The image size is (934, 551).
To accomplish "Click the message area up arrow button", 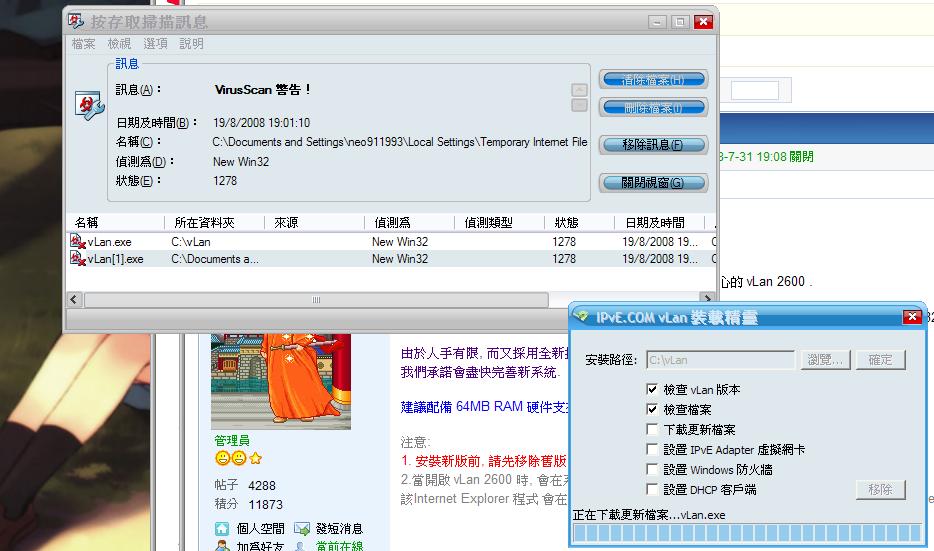I will (579, 90).
